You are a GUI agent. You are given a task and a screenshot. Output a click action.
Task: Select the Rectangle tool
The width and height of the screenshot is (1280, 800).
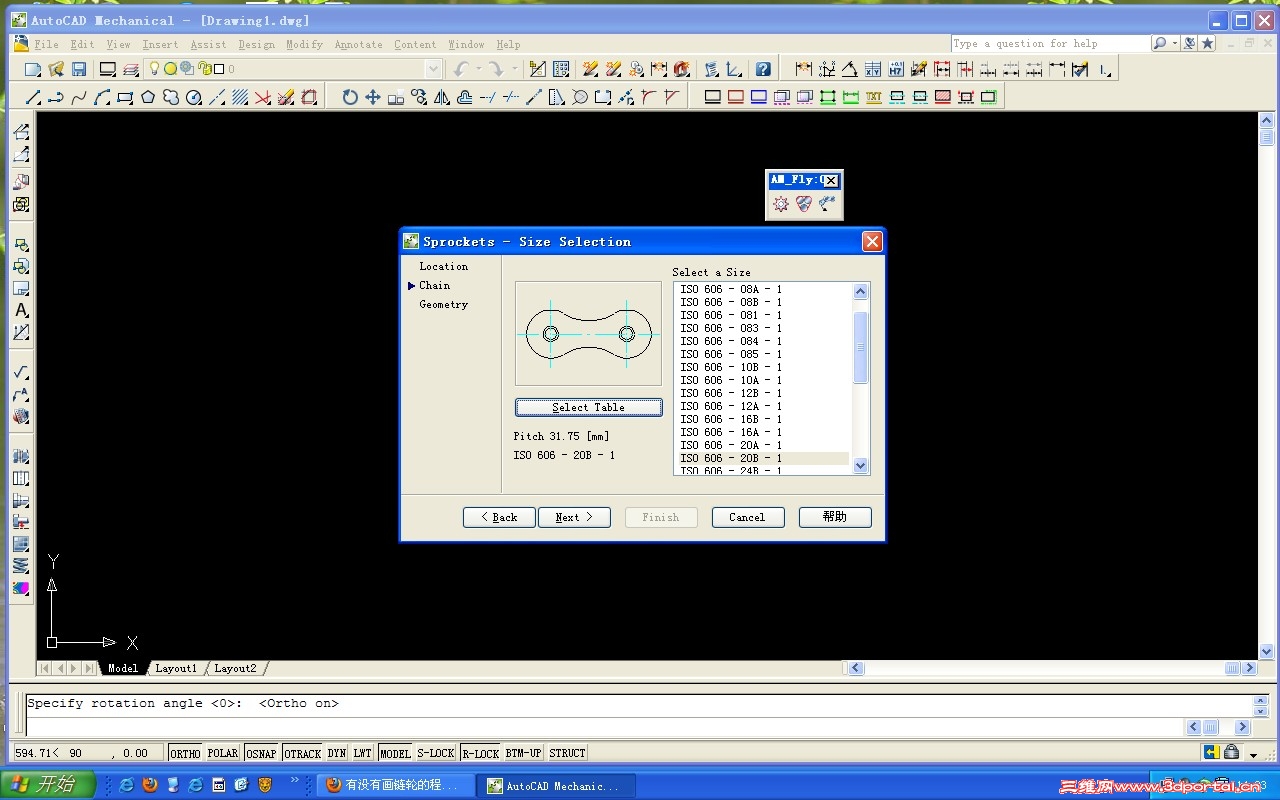pyautogui.click(x=125, y=97)
